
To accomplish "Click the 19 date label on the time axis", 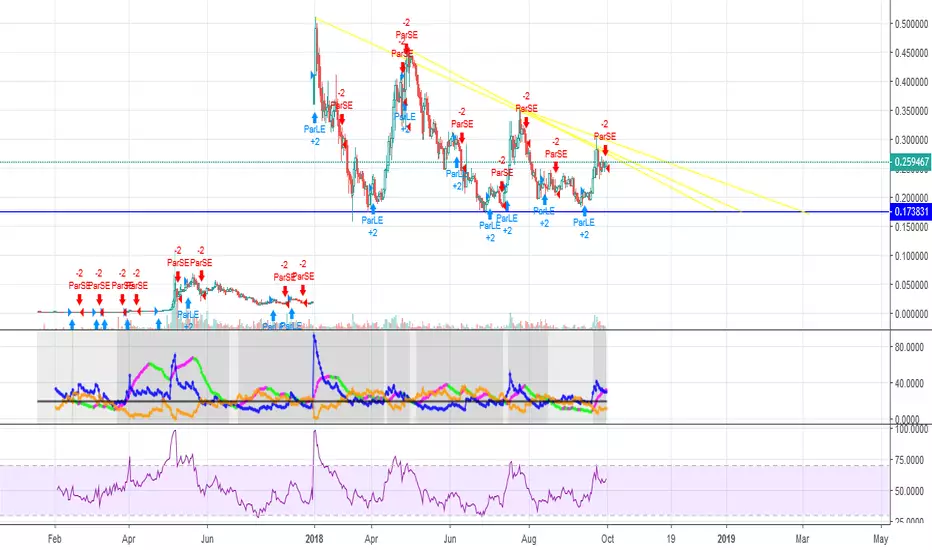I will click(671, 539).
